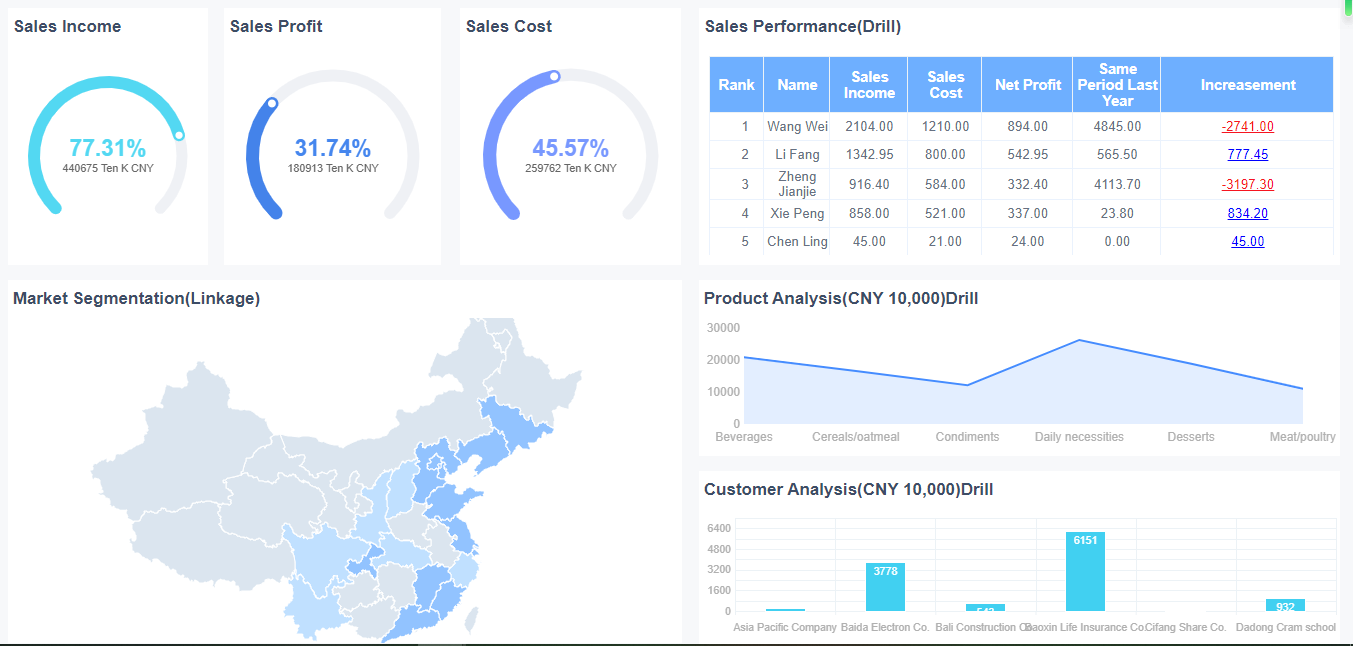
Task: Click the Rank column header
Action: 736,85
